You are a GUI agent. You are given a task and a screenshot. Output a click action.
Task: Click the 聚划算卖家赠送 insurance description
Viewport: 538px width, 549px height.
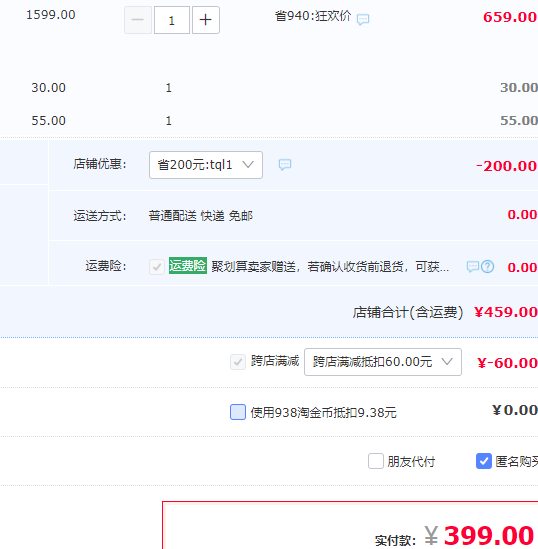[330, 267]
